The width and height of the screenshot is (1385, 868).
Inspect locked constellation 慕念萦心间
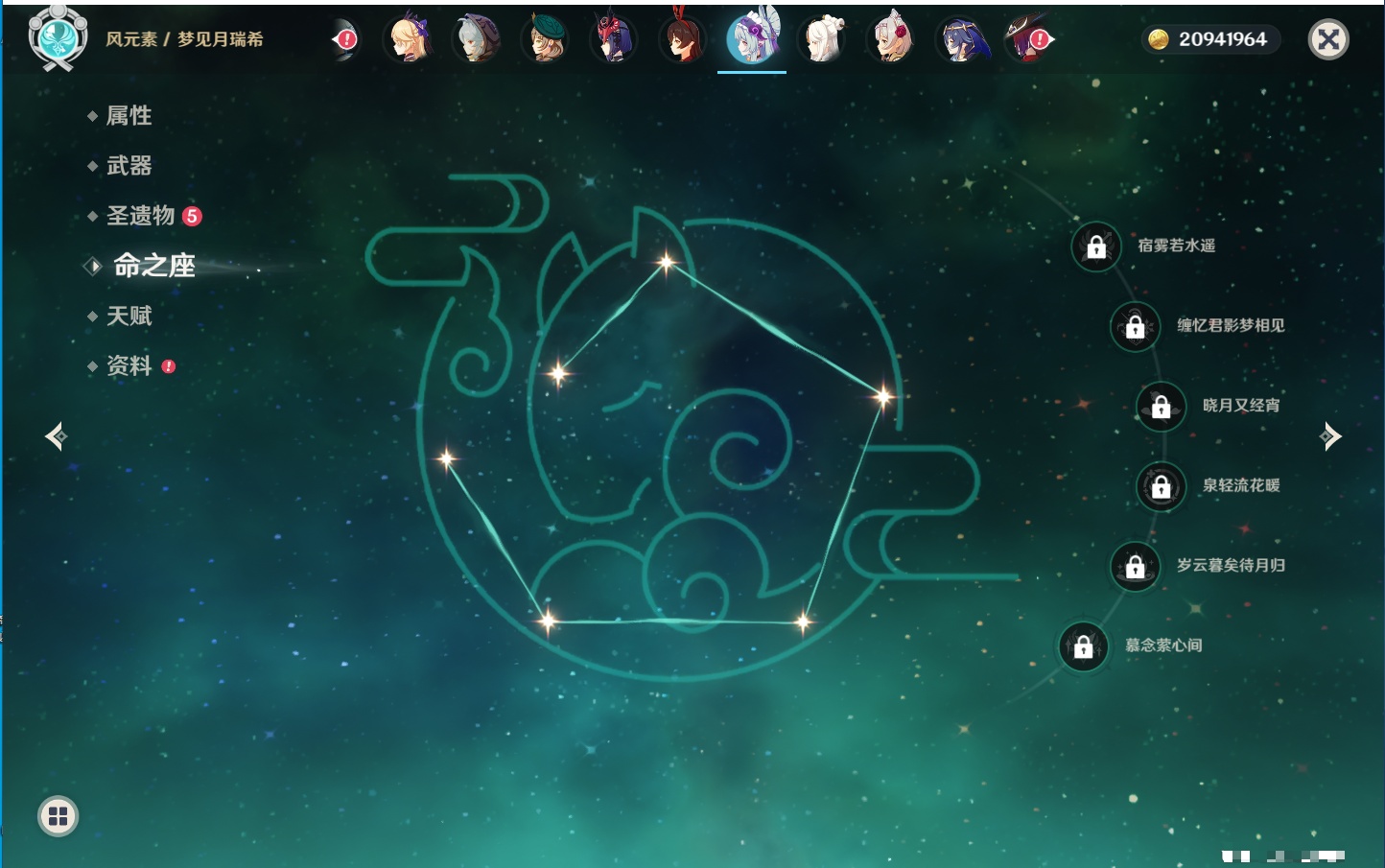[1084, 646]
